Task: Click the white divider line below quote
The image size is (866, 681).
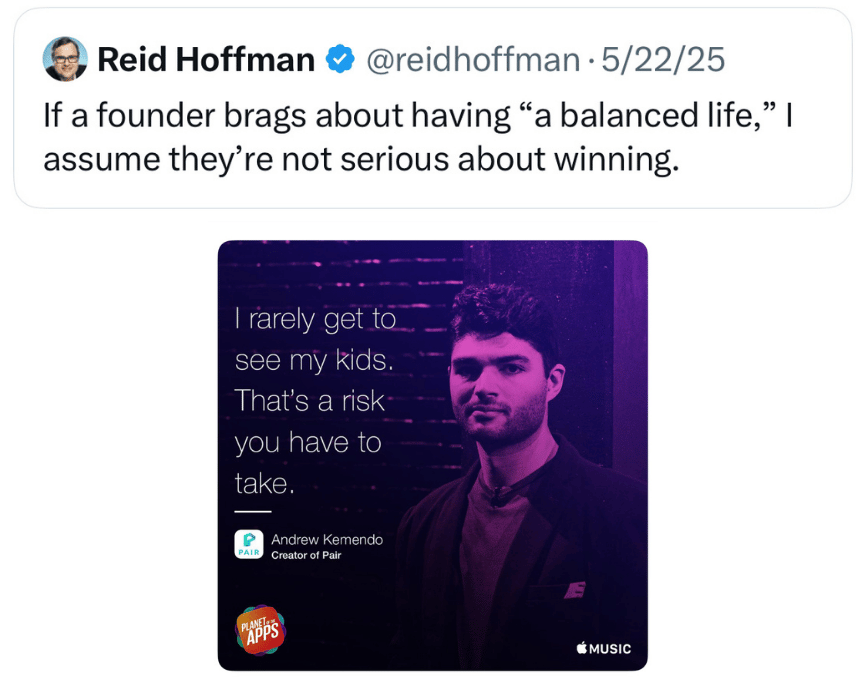Action: (252, 511)
